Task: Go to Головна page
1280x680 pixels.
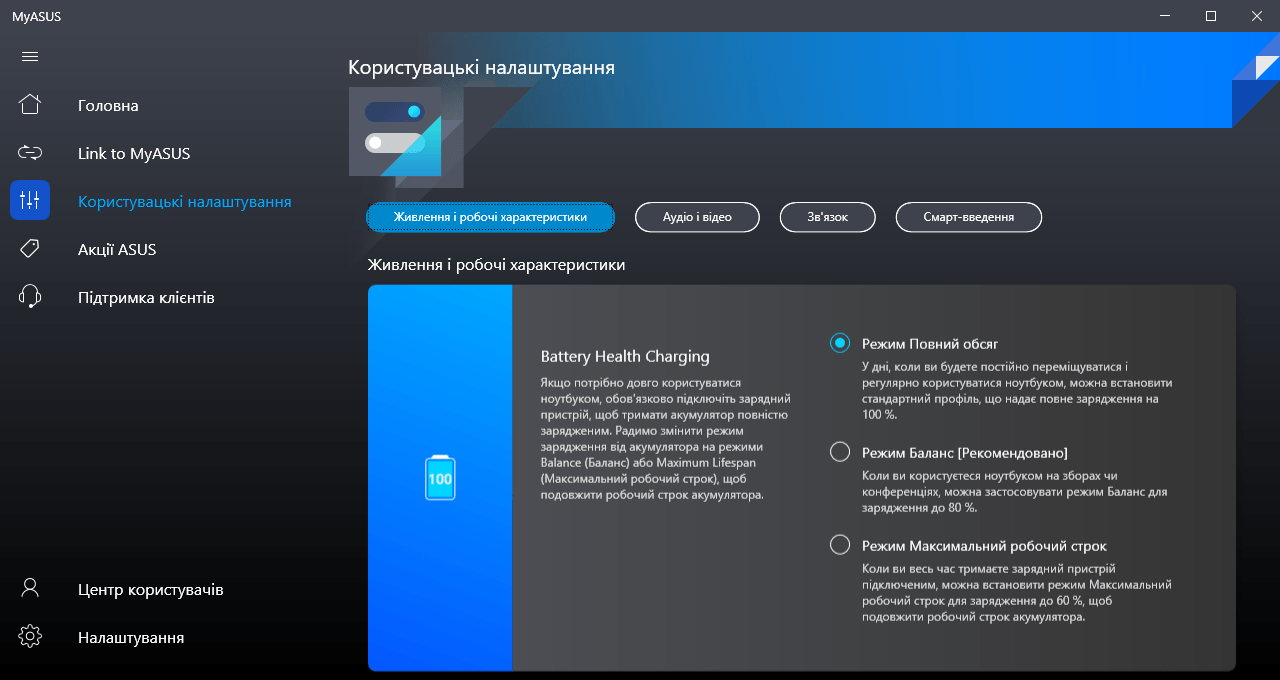Action: tap(108, 105)
